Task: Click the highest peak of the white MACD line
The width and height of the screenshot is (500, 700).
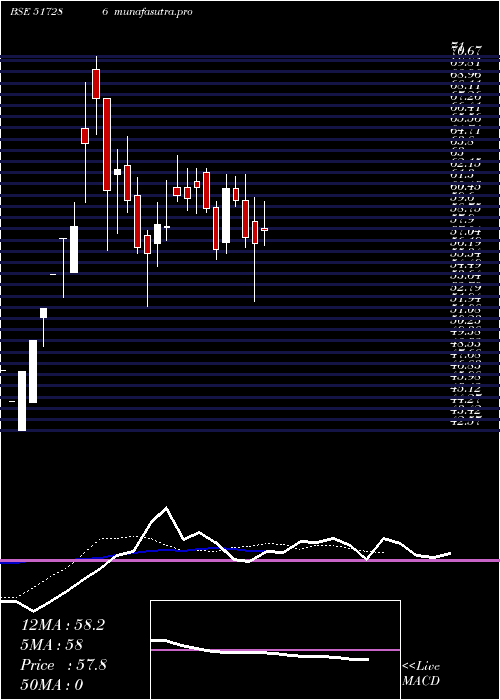Action: click(x=167, y=508)
